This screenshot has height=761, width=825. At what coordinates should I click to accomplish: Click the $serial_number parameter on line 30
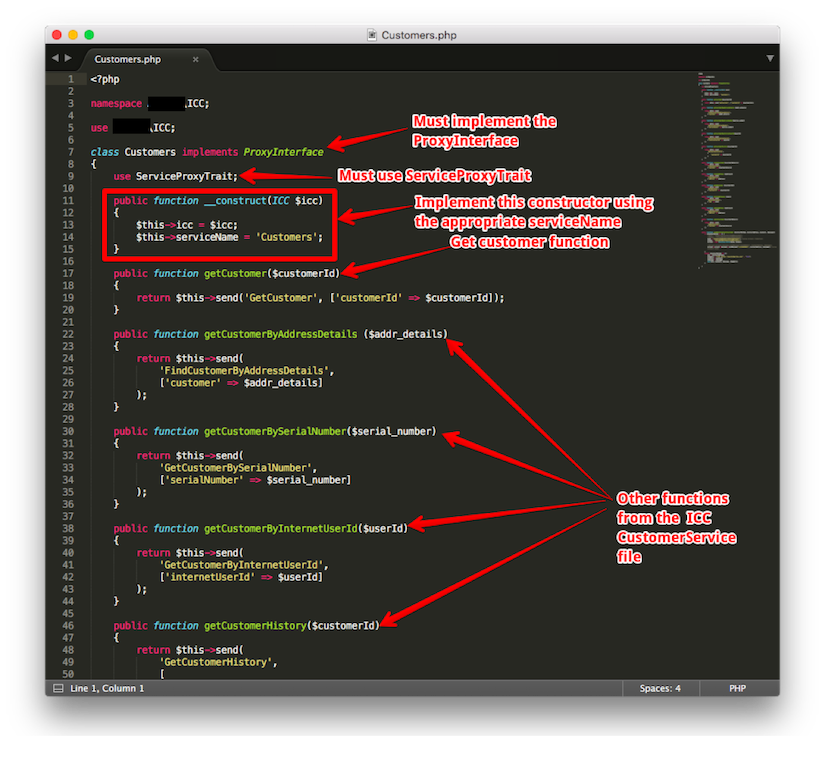point(391,432)
